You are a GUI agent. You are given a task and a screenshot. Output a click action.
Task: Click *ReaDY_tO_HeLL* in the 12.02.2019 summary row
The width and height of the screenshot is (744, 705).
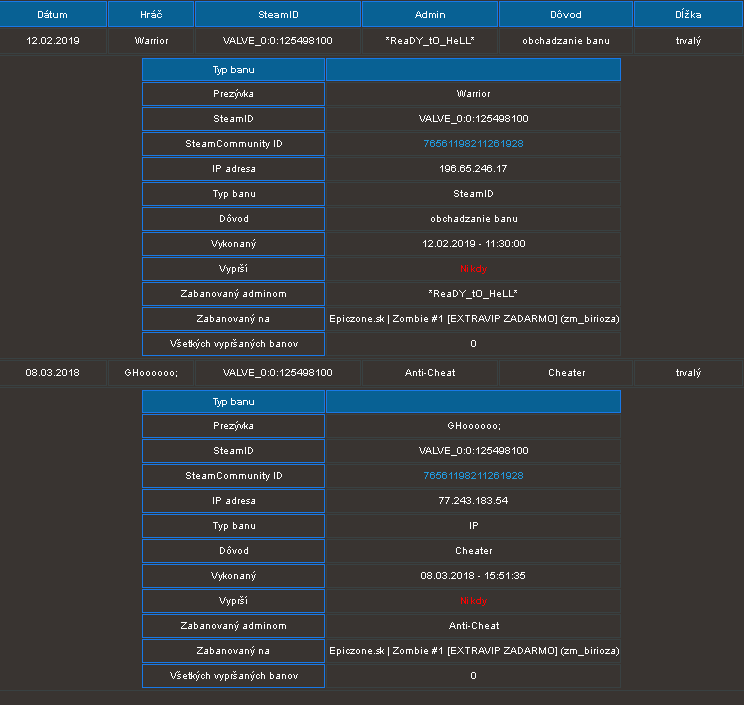(x=430, y=41)
